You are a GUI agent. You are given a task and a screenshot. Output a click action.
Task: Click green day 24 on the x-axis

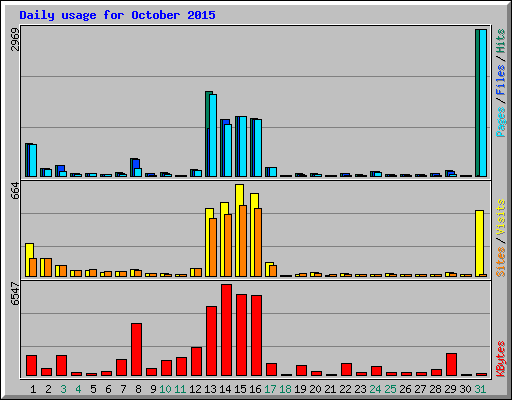click(x=375, y=389)
